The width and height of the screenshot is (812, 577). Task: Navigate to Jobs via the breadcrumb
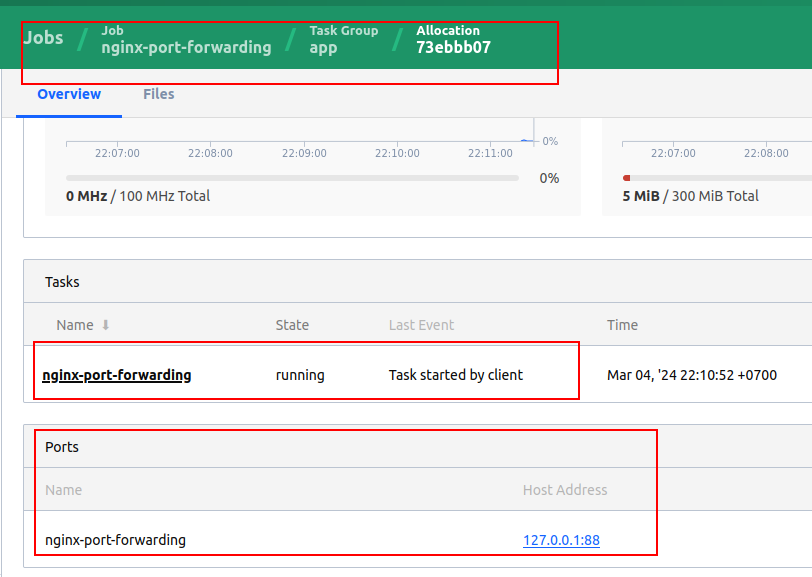[44, 37]
